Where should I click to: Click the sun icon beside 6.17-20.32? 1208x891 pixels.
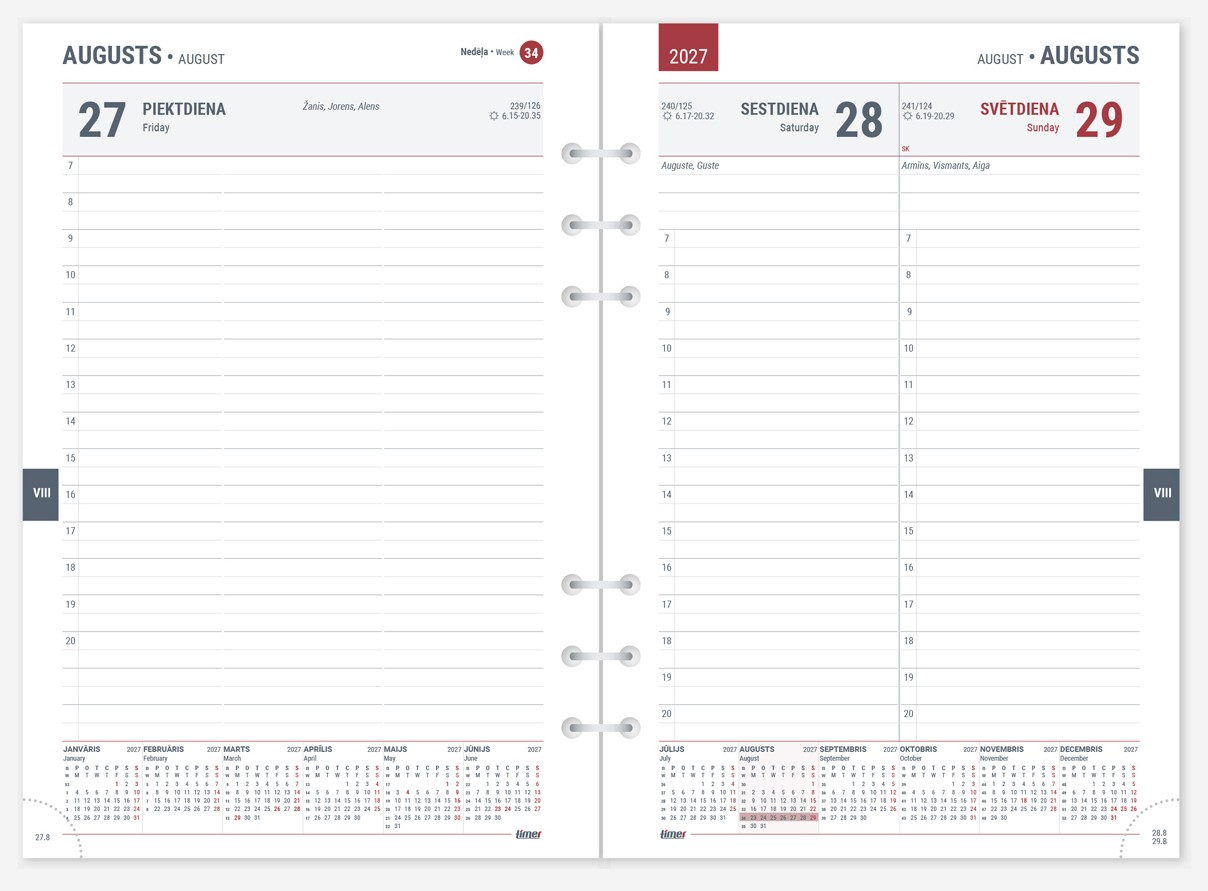pyautogui.click(x=667, y=116)
